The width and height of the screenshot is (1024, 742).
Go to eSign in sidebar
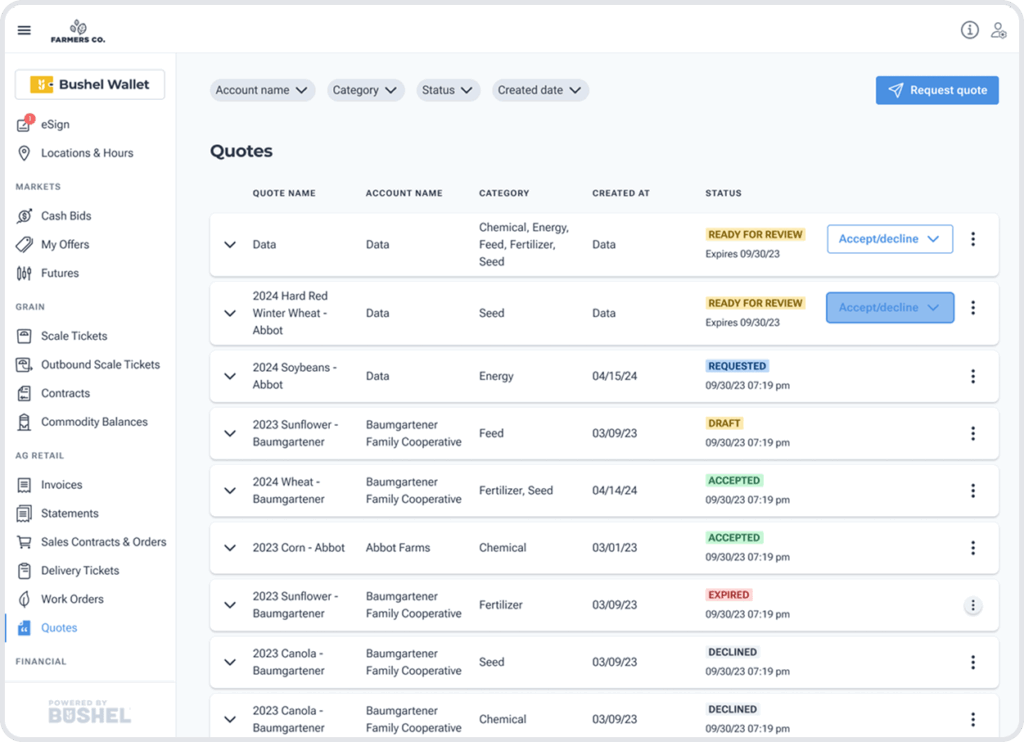pyautogui.click(x=55, y=124)
